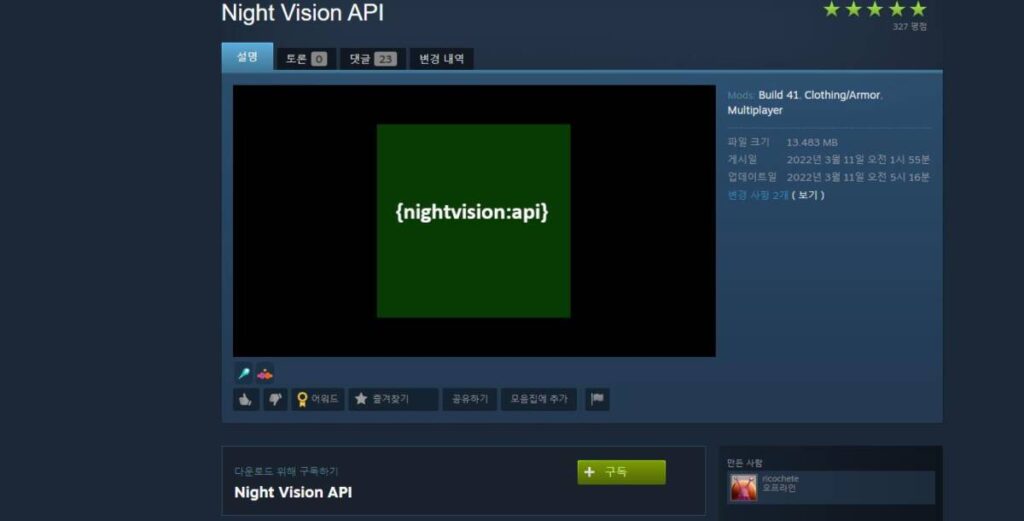
Task: Click the five-star rating display
Action: [874, 9]
